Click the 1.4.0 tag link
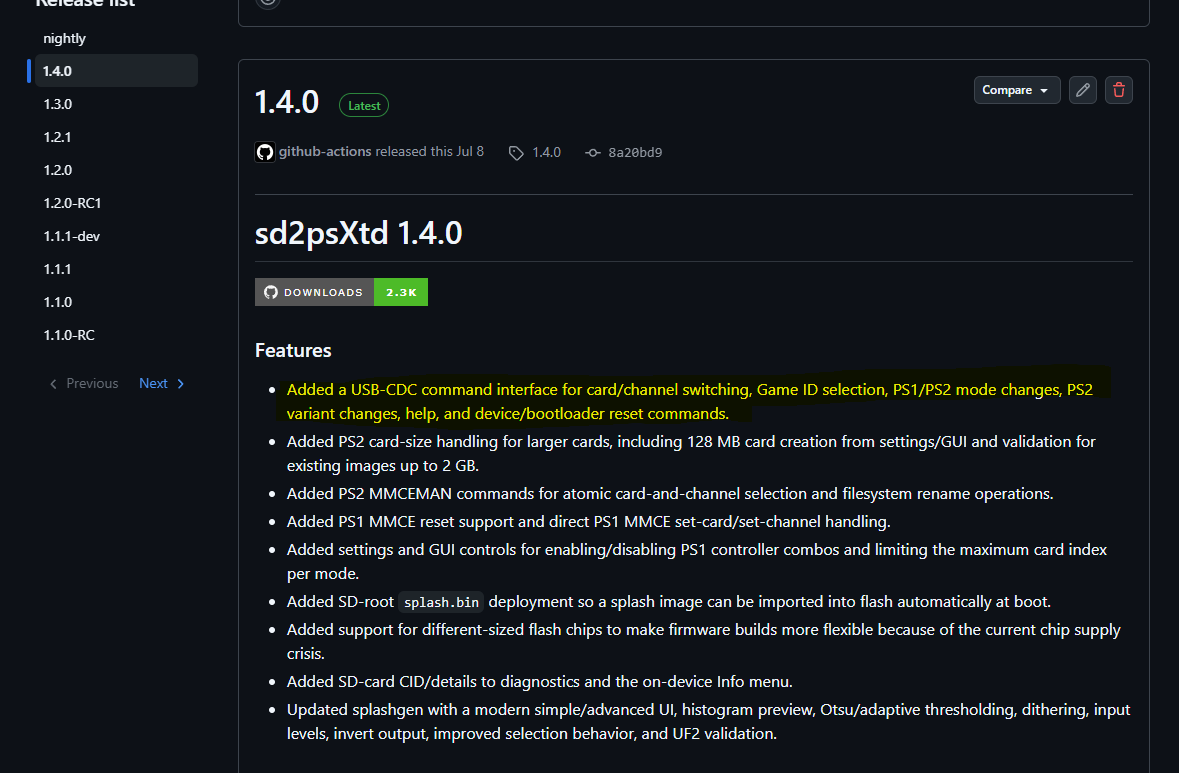This screenshot has height=773, width=1179. [547, 153]
